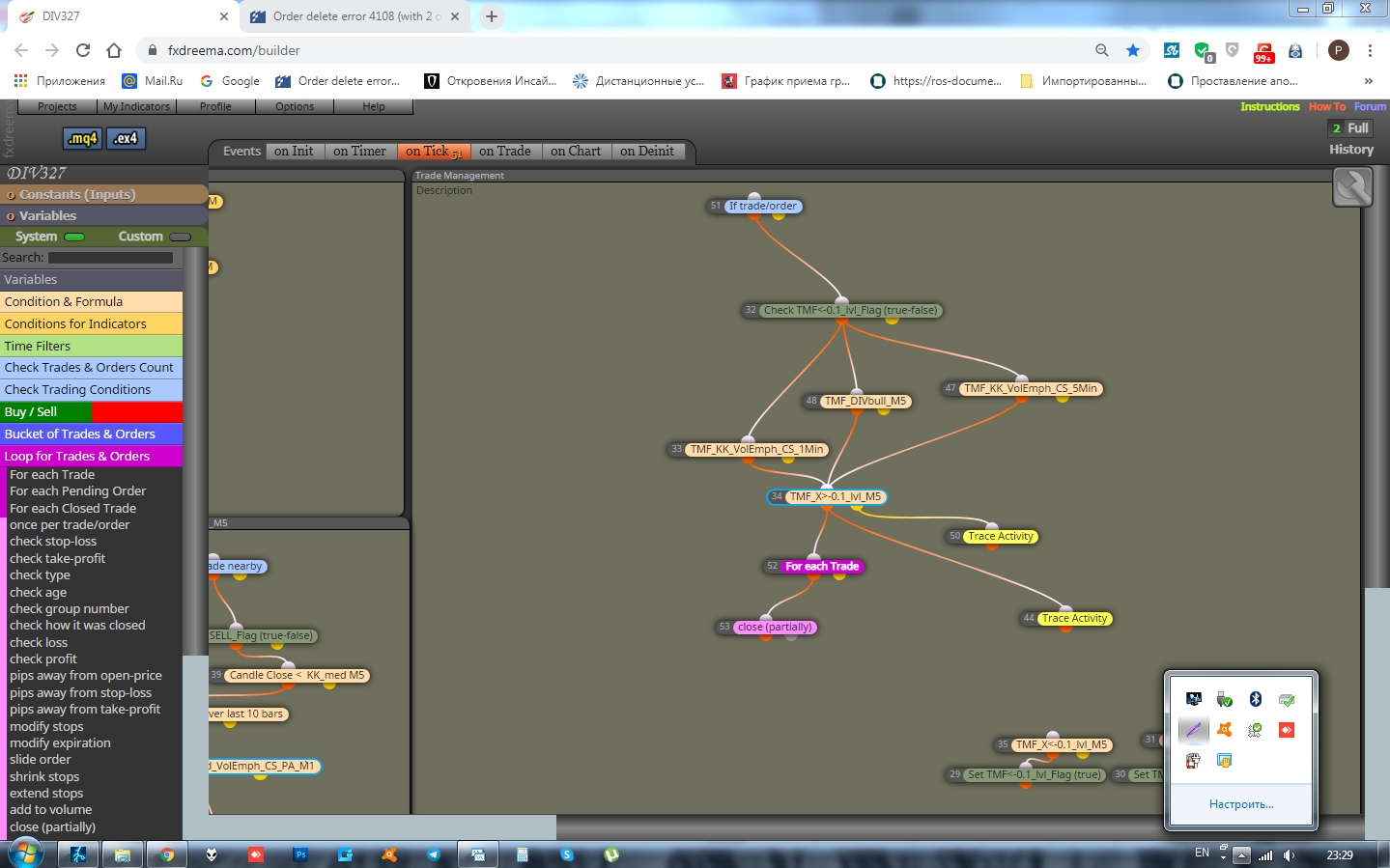Download the .mq4 source file
The height and width of the screenshot is (868, 1390).
(82, 138)
